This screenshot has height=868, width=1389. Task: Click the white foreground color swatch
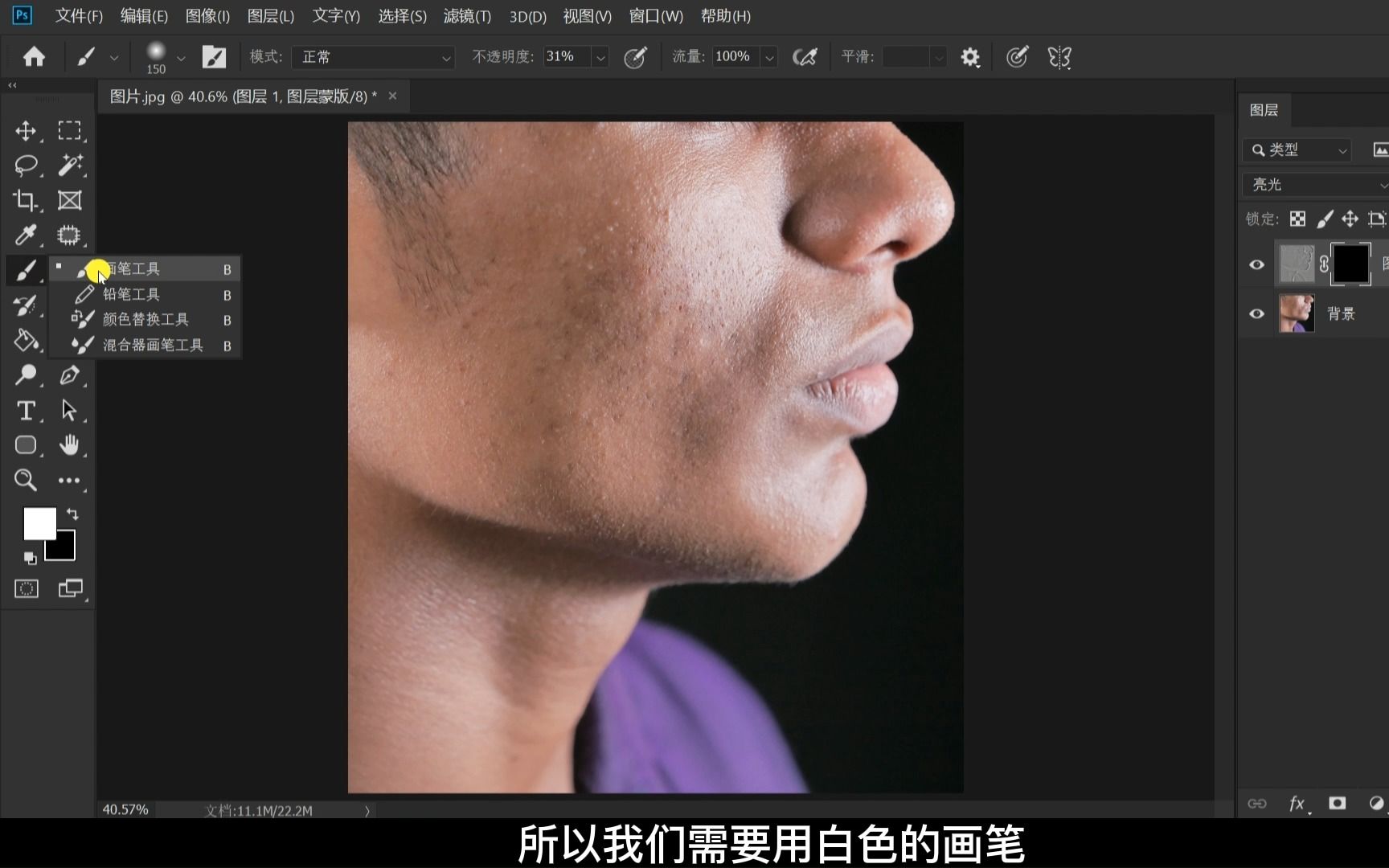click(x=39, y=523)
